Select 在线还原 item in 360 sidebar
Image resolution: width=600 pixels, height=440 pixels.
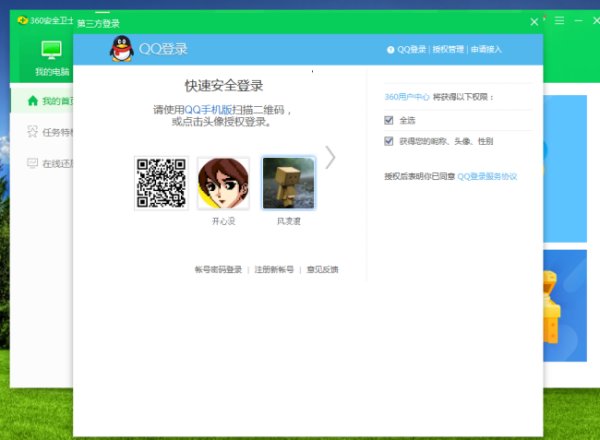point(42,163)
